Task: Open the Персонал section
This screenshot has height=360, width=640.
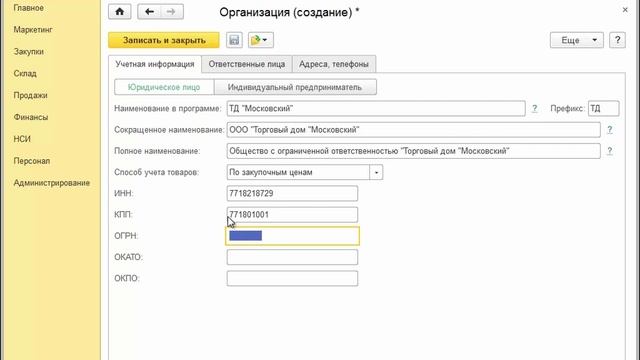Action: 32,161
